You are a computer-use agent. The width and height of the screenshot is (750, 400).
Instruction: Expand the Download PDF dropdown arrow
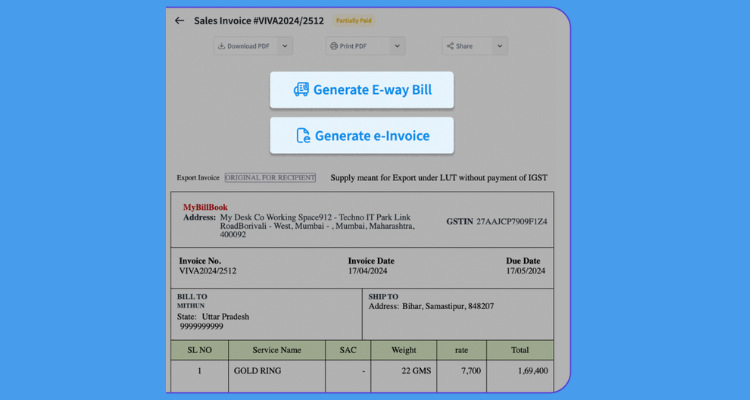coord(284,46)
